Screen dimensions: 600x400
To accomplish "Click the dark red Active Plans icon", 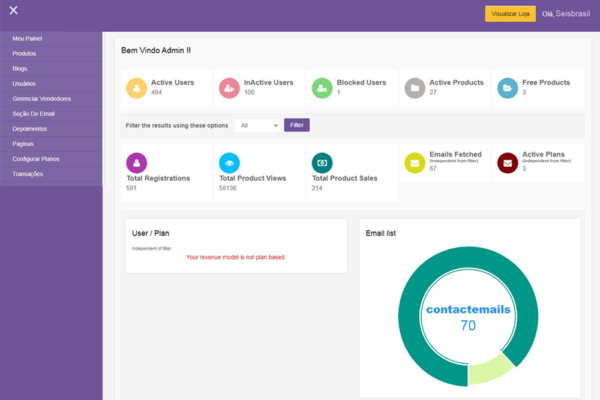I will click(507, 162).
